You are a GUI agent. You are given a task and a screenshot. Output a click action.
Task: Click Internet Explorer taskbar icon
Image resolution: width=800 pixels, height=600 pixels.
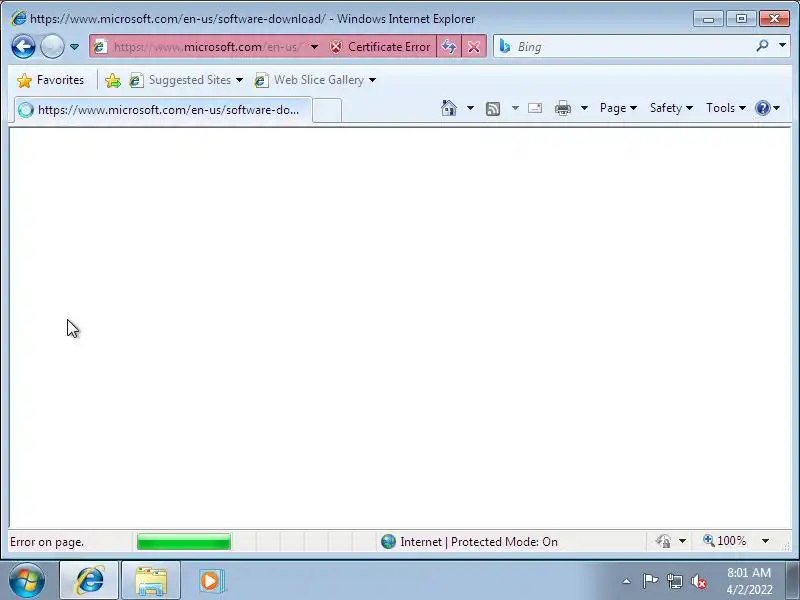[x=89, y=580]
